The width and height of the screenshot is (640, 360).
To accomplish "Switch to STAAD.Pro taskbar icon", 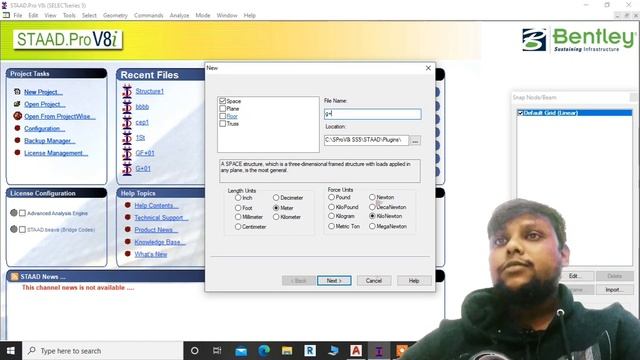I will tap(379, 351).
